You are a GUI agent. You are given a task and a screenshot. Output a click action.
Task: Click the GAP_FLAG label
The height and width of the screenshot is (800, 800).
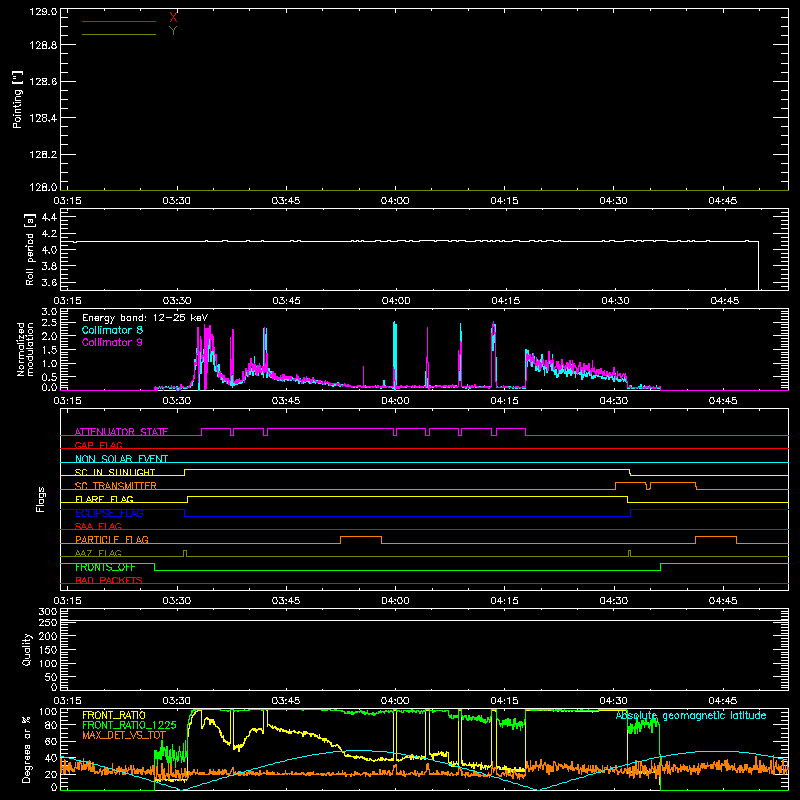point(98,445)
